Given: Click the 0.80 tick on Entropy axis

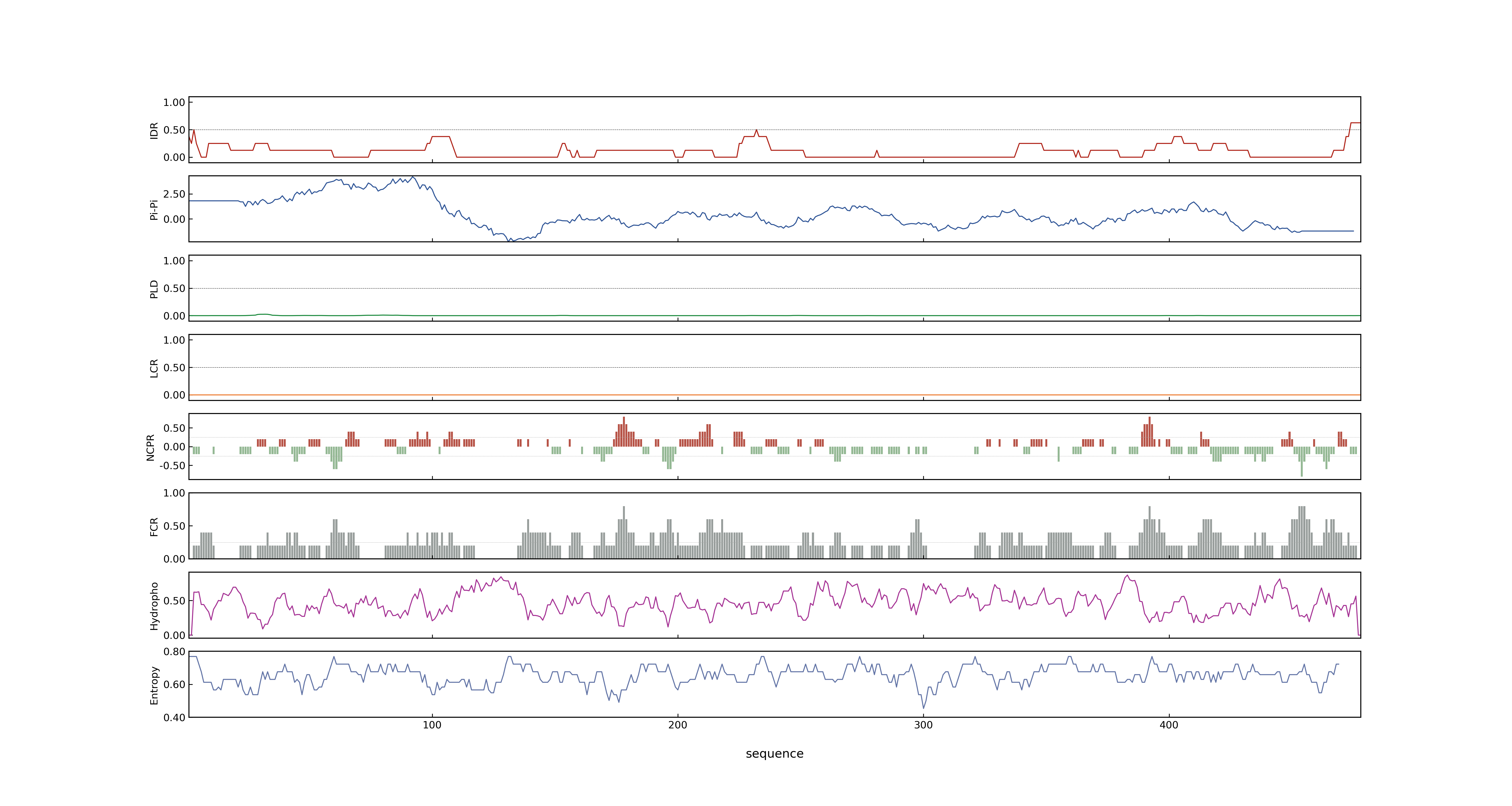Looking at the screenshot, I should point(174,652).
